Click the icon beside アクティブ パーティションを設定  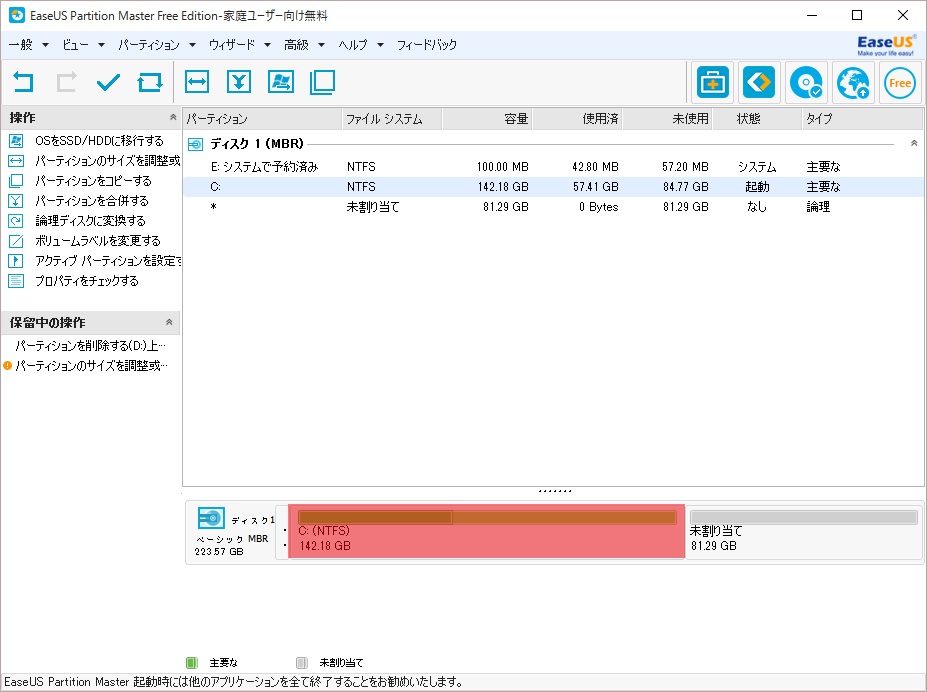click(16, 261)
